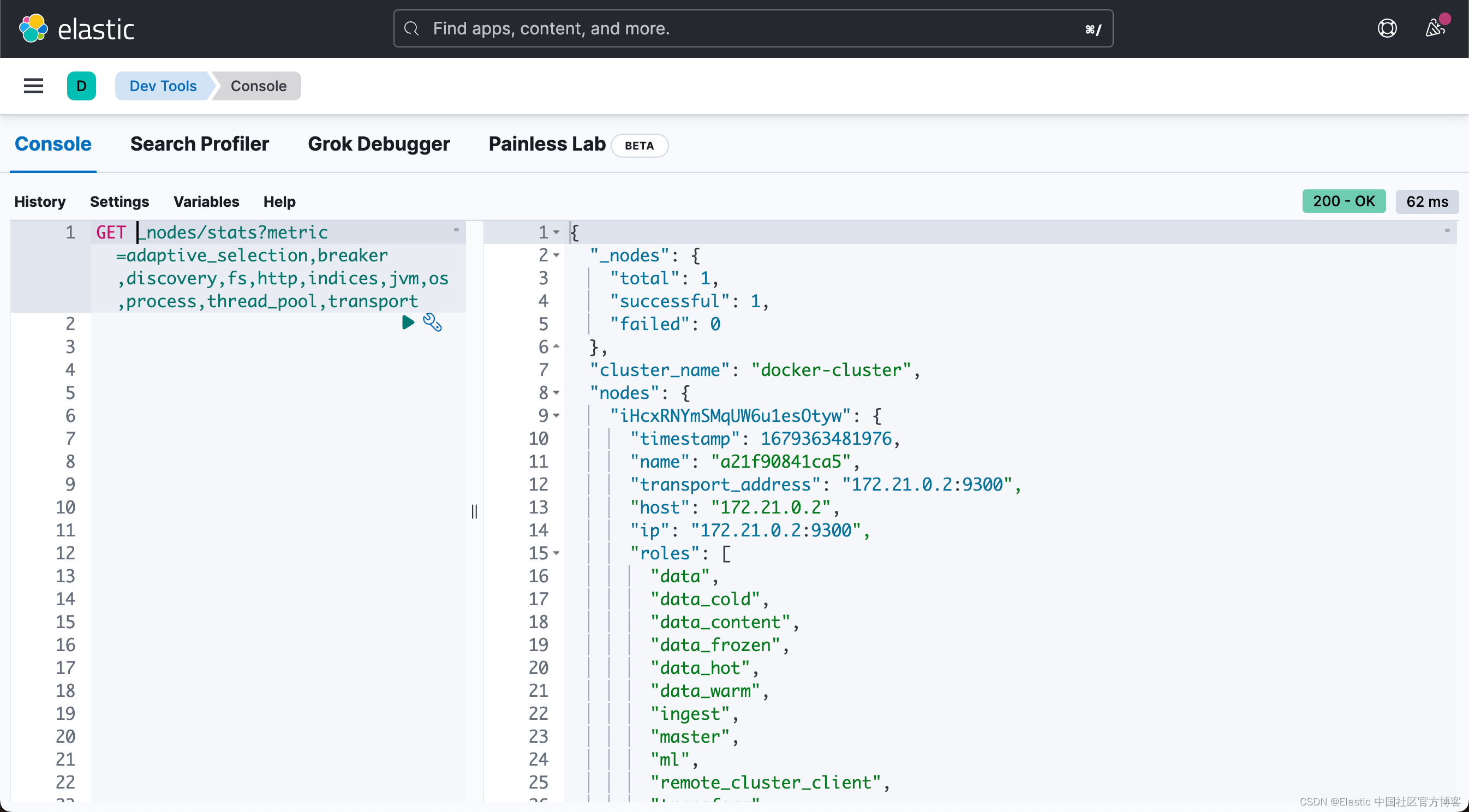
Task: Click the 200 - OK status badge
Action: 1343,201
